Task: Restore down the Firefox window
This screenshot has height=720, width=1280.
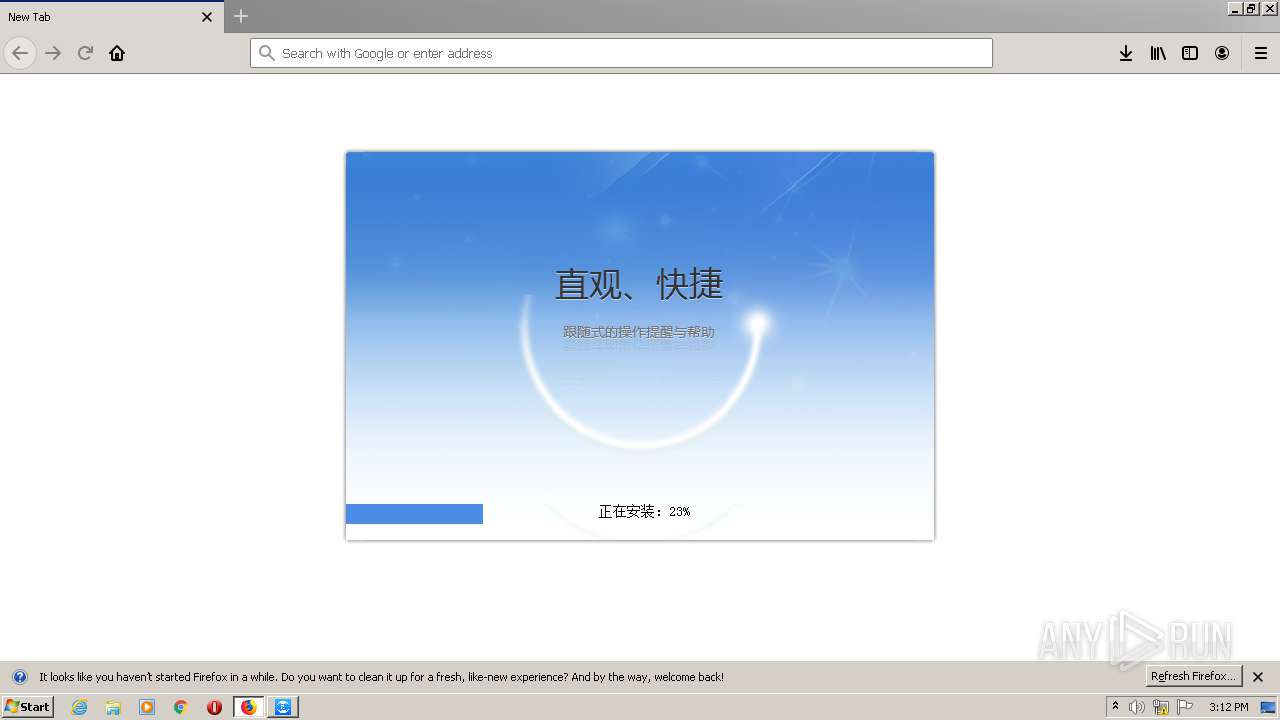Action: (1251, 8)
